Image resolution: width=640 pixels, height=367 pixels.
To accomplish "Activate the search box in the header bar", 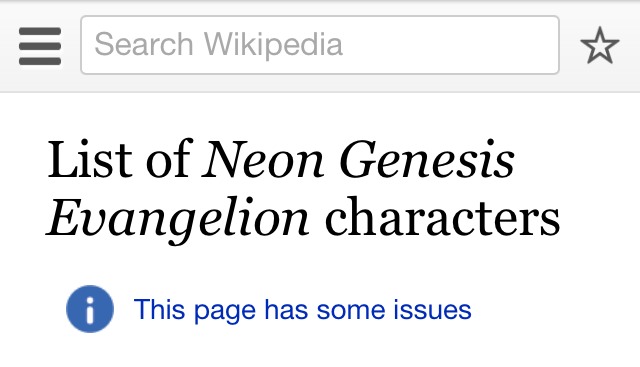I will [320, 45].
